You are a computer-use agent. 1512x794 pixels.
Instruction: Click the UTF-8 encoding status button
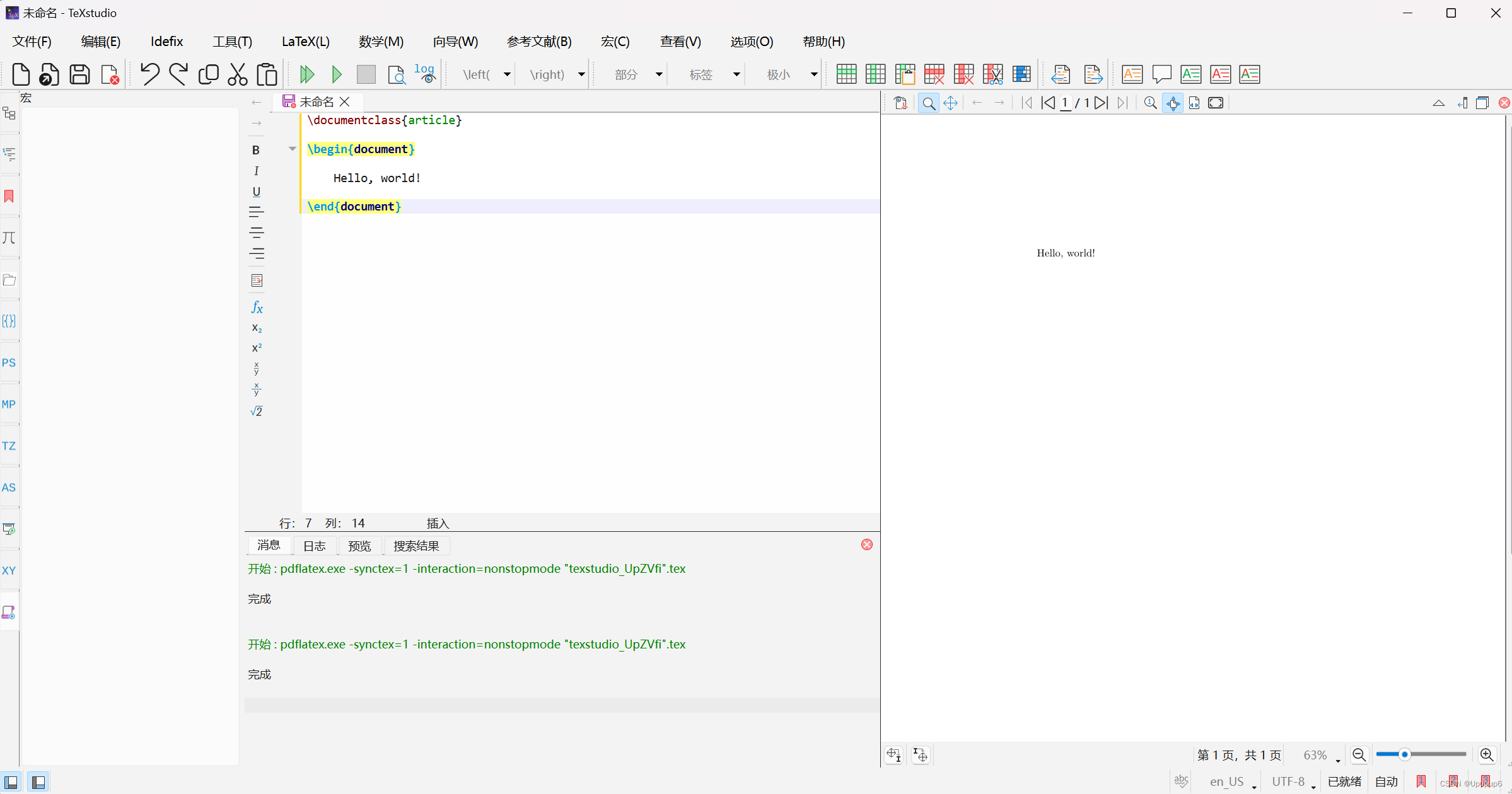click(1289, 781)
